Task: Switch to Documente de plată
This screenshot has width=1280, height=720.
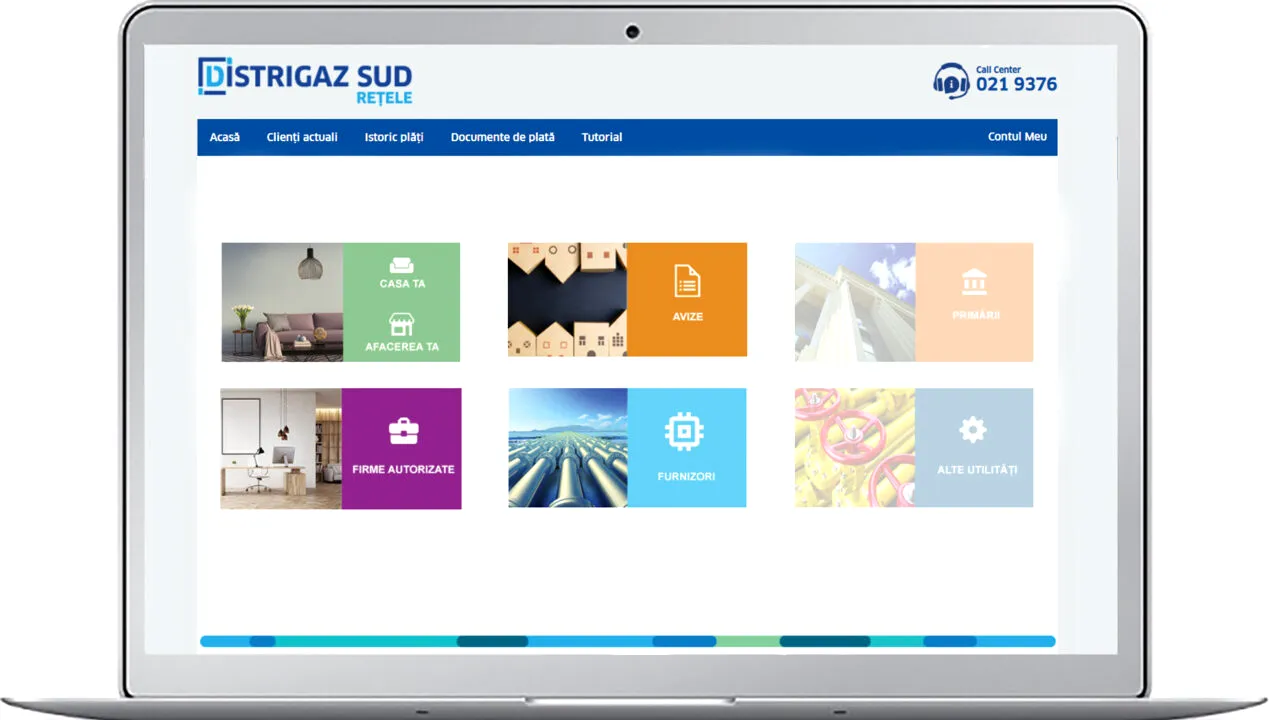Action: click(502, 137)
